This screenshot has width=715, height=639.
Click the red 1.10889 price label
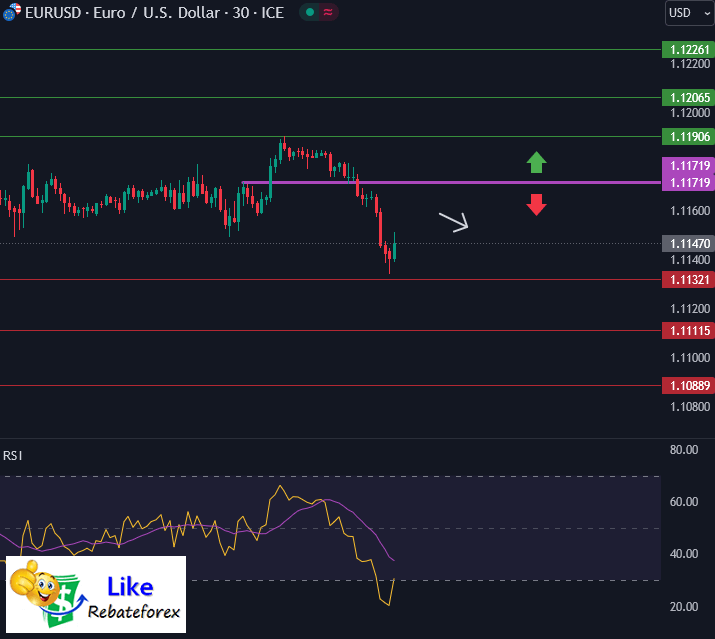(688, 386)
